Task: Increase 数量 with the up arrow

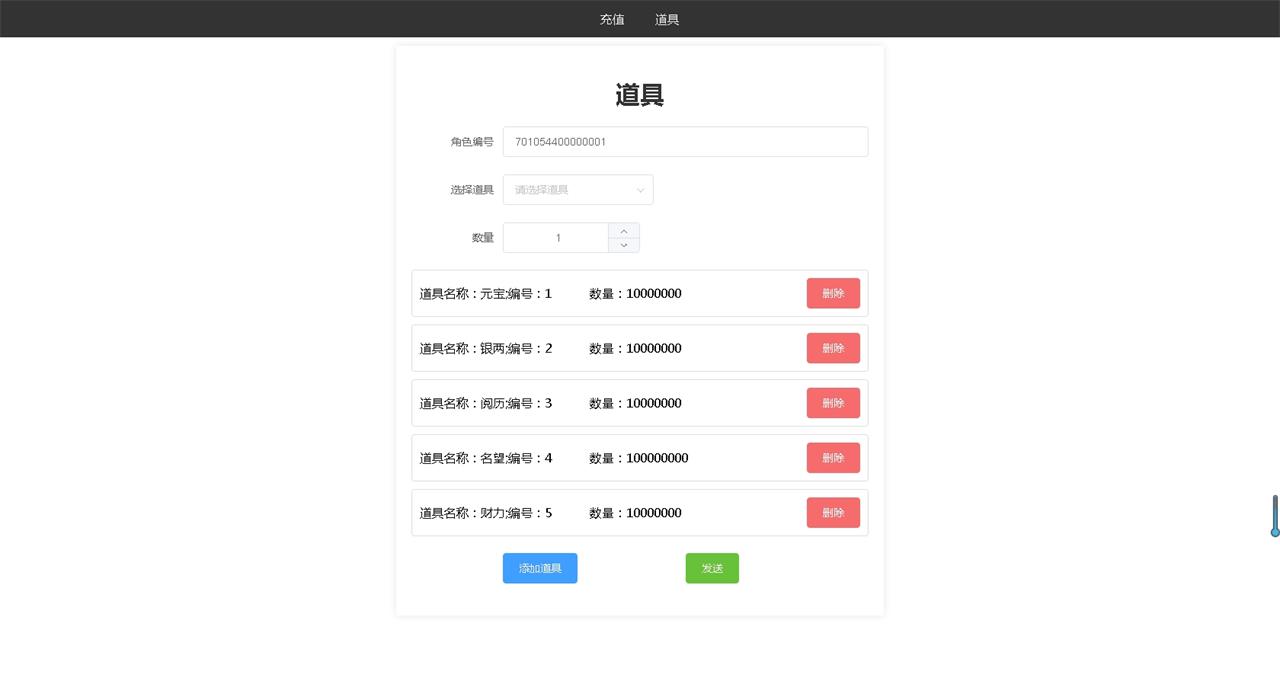Action: tap(624, 231)
